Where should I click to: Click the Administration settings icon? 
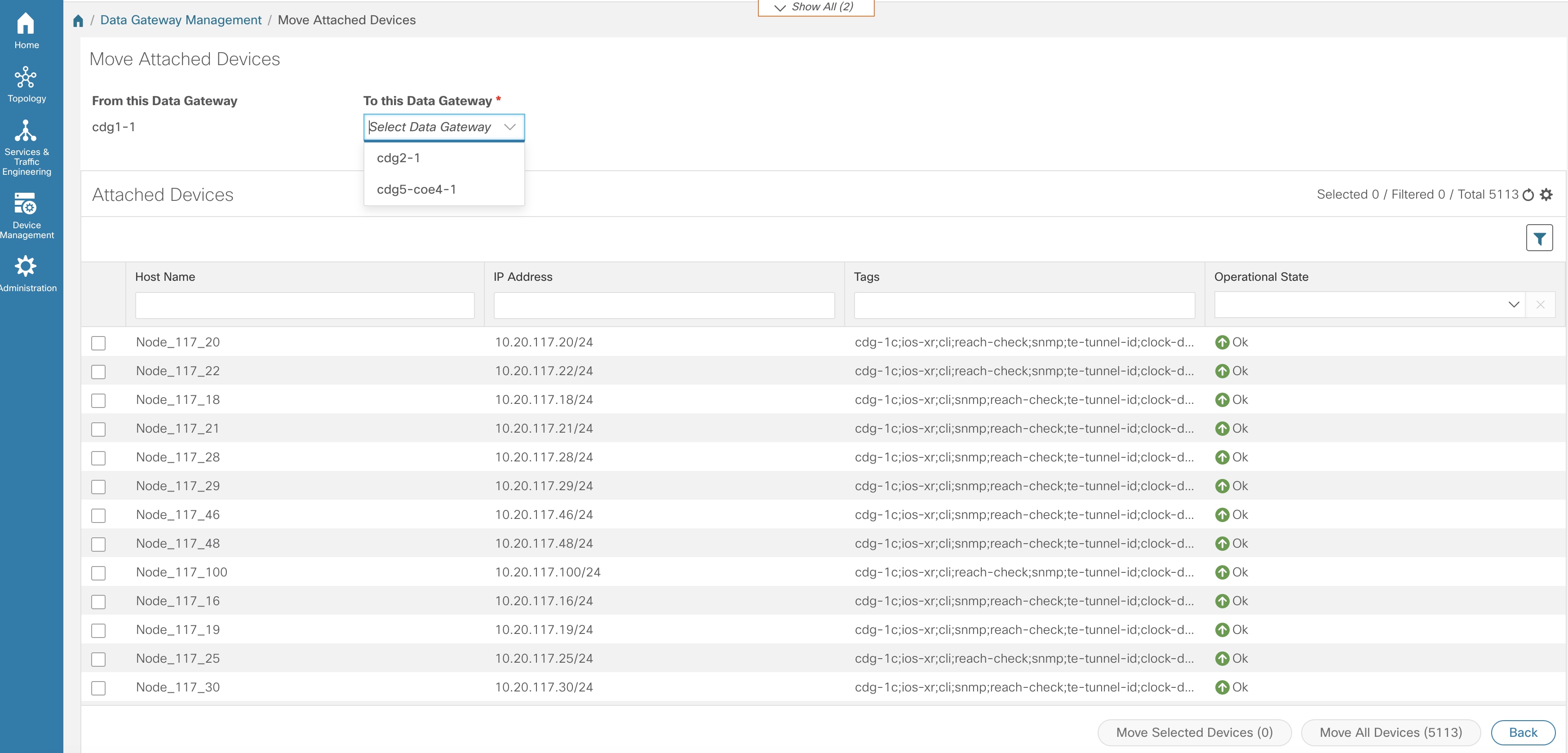(x=27, y=266)
